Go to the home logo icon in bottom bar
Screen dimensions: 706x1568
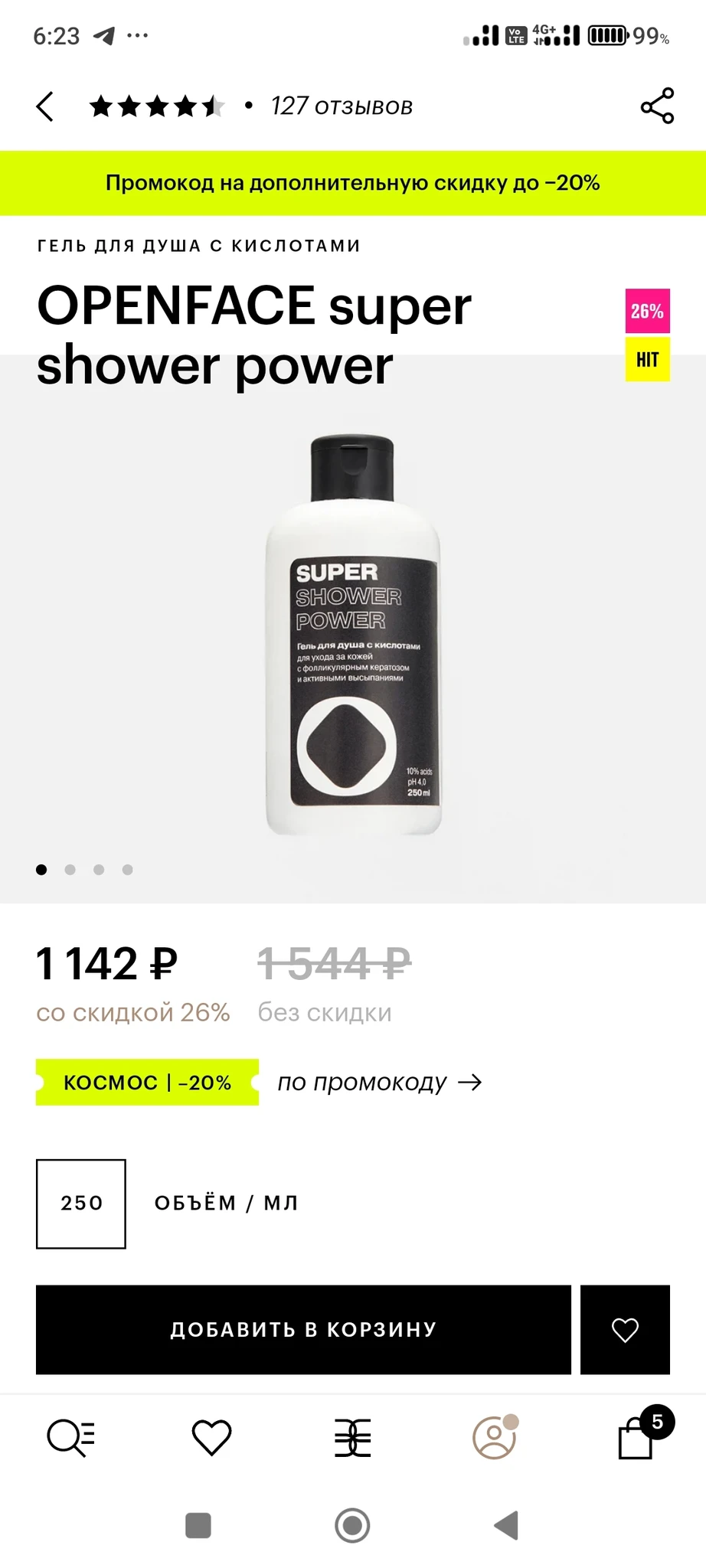[353, 1437]
